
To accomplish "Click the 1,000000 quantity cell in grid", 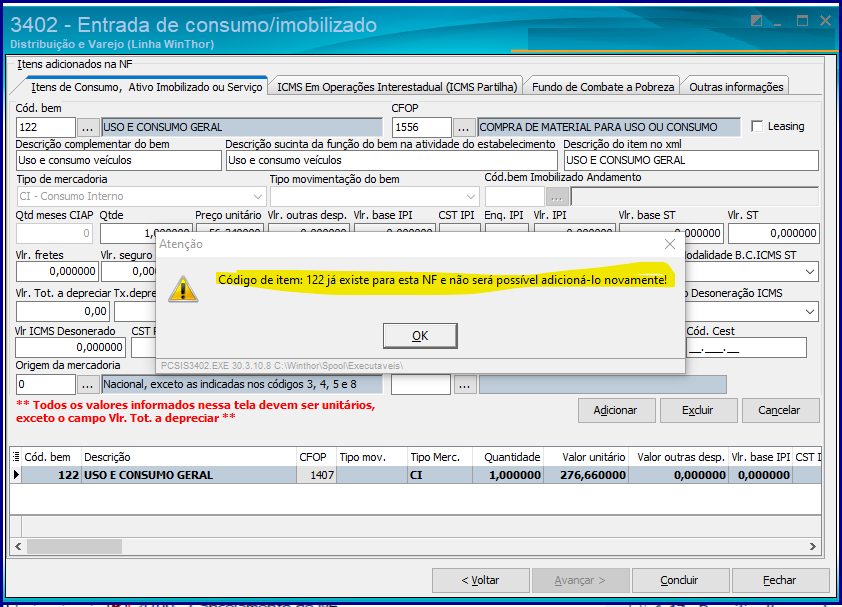I will coord(507,475).
